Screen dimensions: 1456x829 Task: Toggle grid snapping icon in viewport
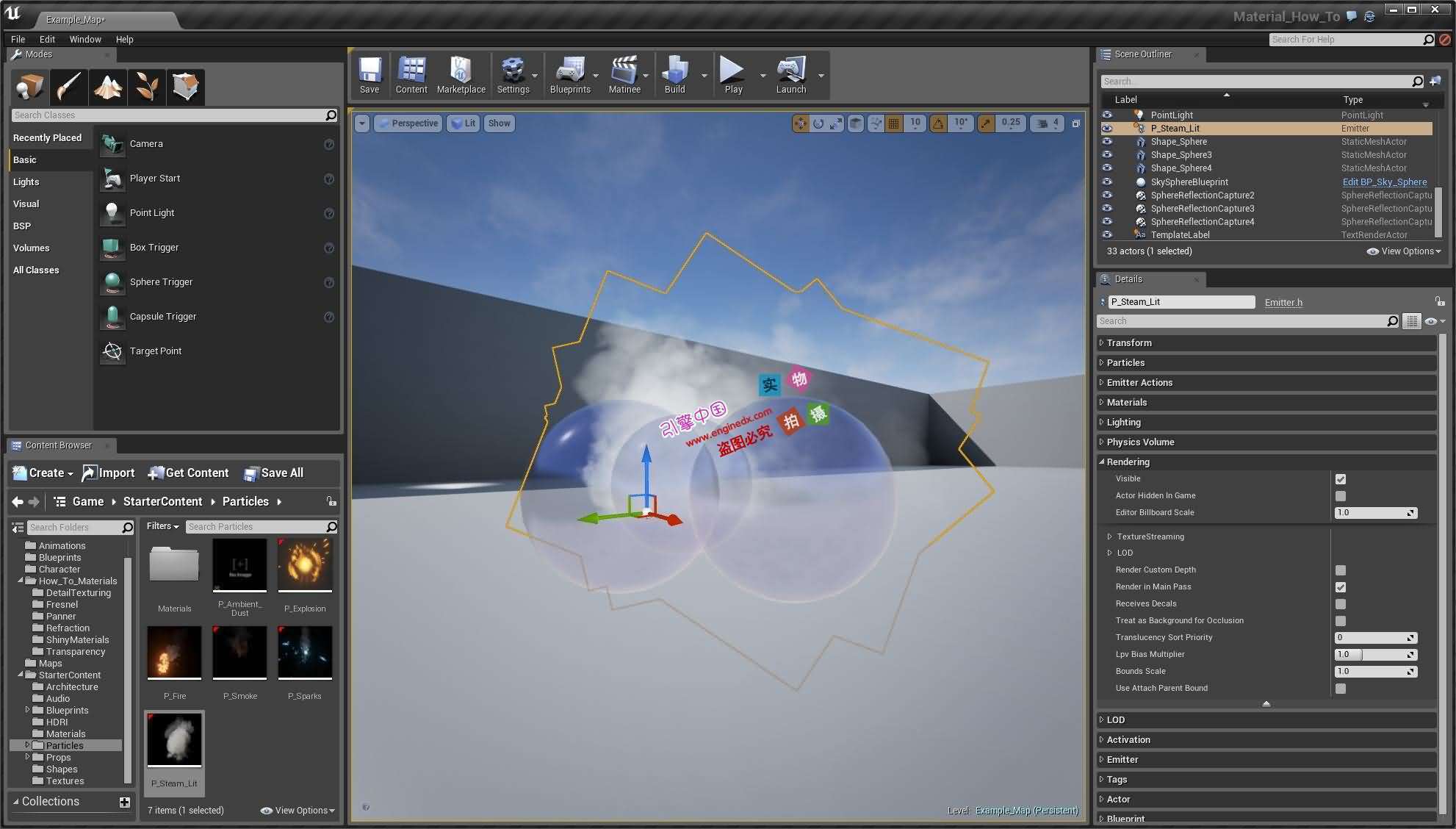[893, 123]
